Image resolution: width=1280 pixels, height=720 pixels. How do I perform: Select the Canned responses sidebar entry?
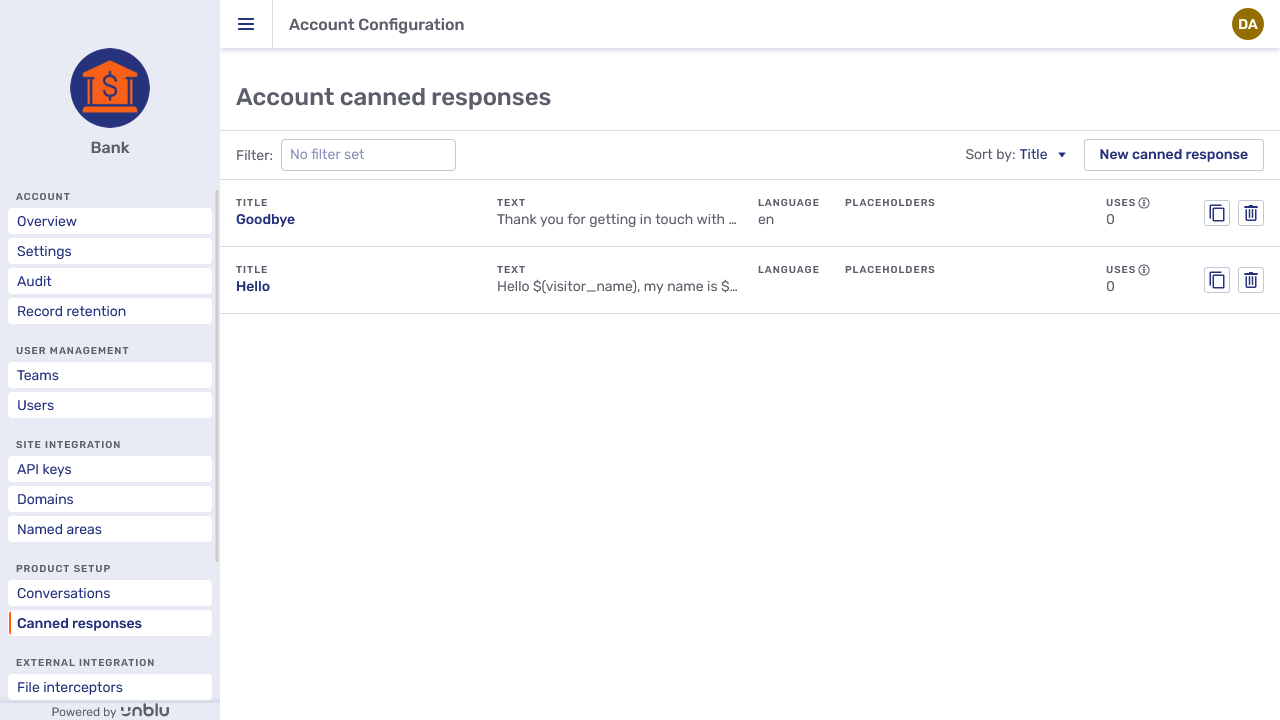coord(79,622)
